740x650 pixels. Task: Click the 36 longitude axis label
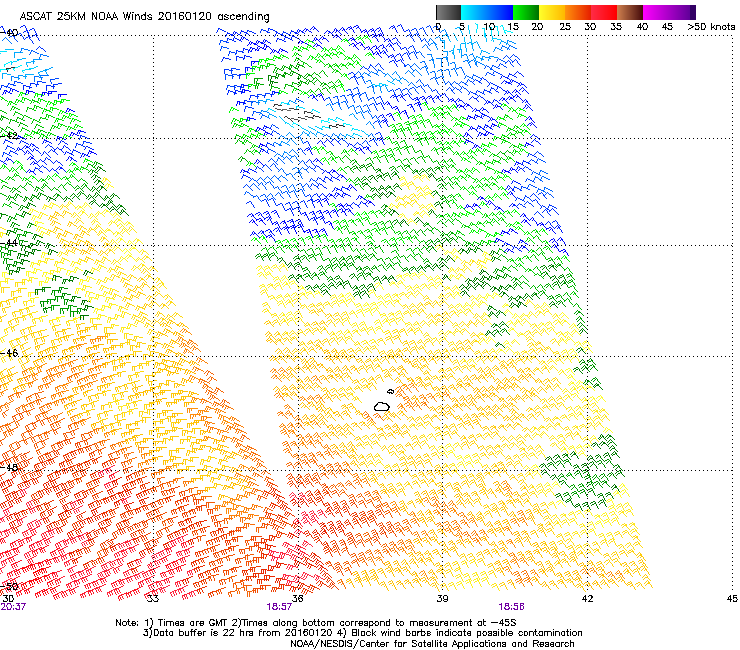(x=298, y=599)
